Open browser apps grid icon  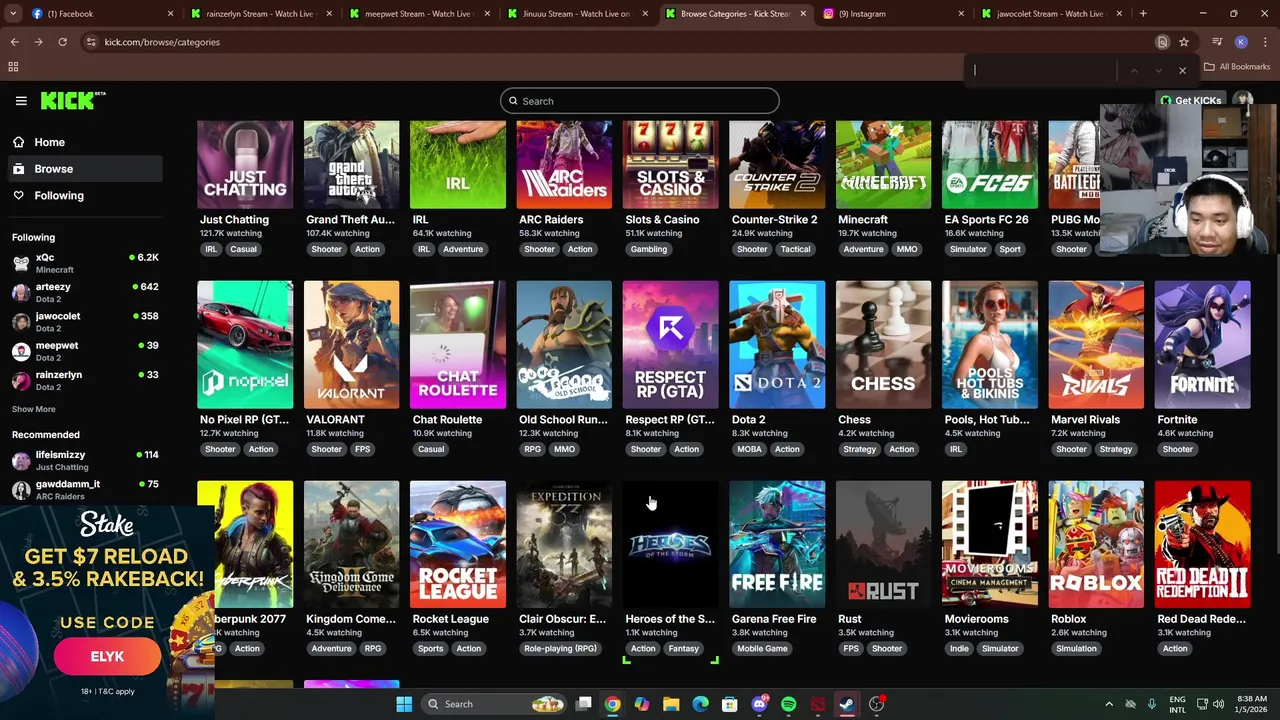pyautogui.click(x=13, y=67)
